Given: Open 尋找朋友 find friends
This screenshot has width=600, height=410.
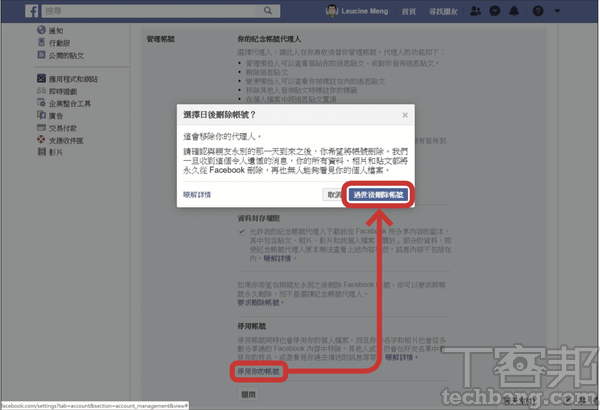Looking at the screenshot, I should coord(443,11).
